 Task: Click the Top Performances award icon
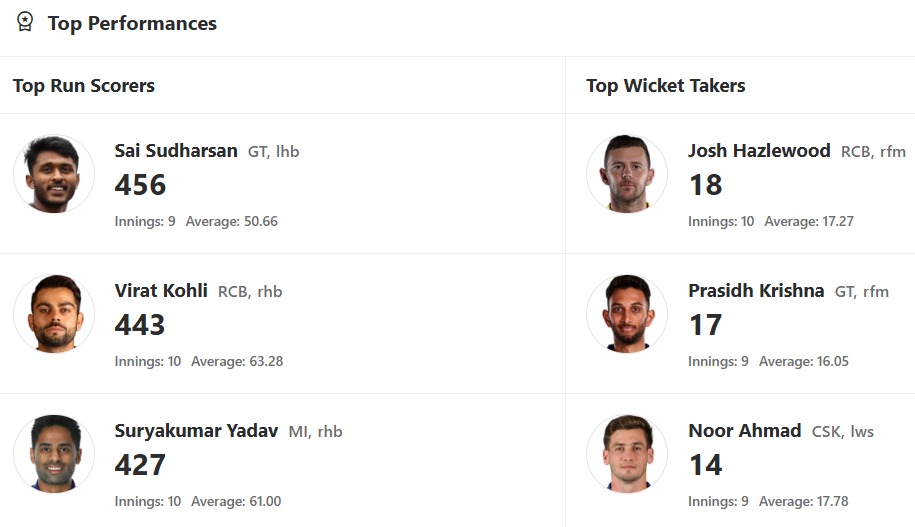(26, 22)
